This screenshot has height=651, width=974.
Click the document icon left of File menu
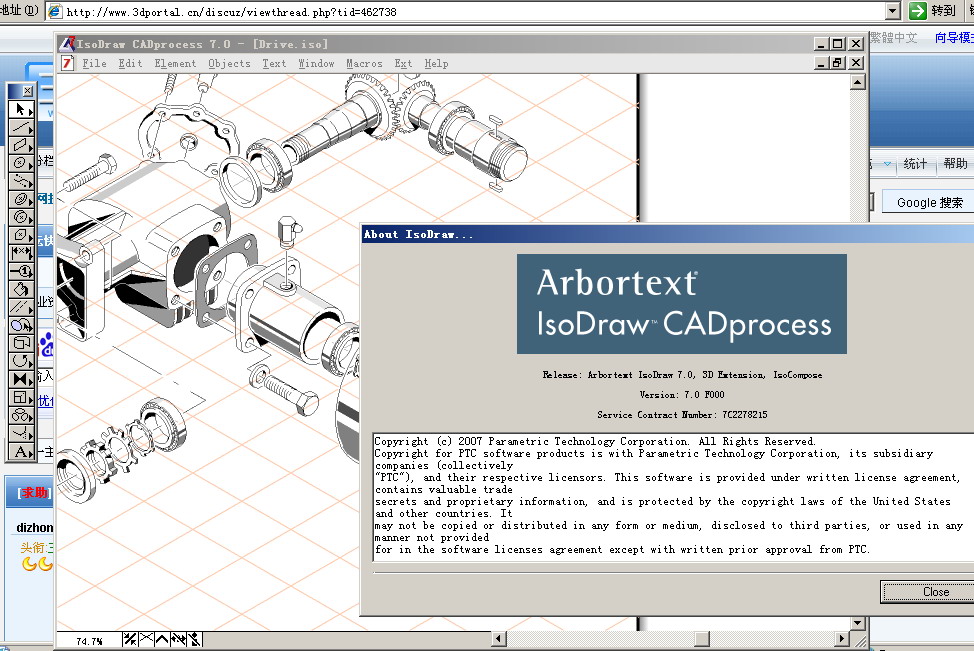[67, 63]
